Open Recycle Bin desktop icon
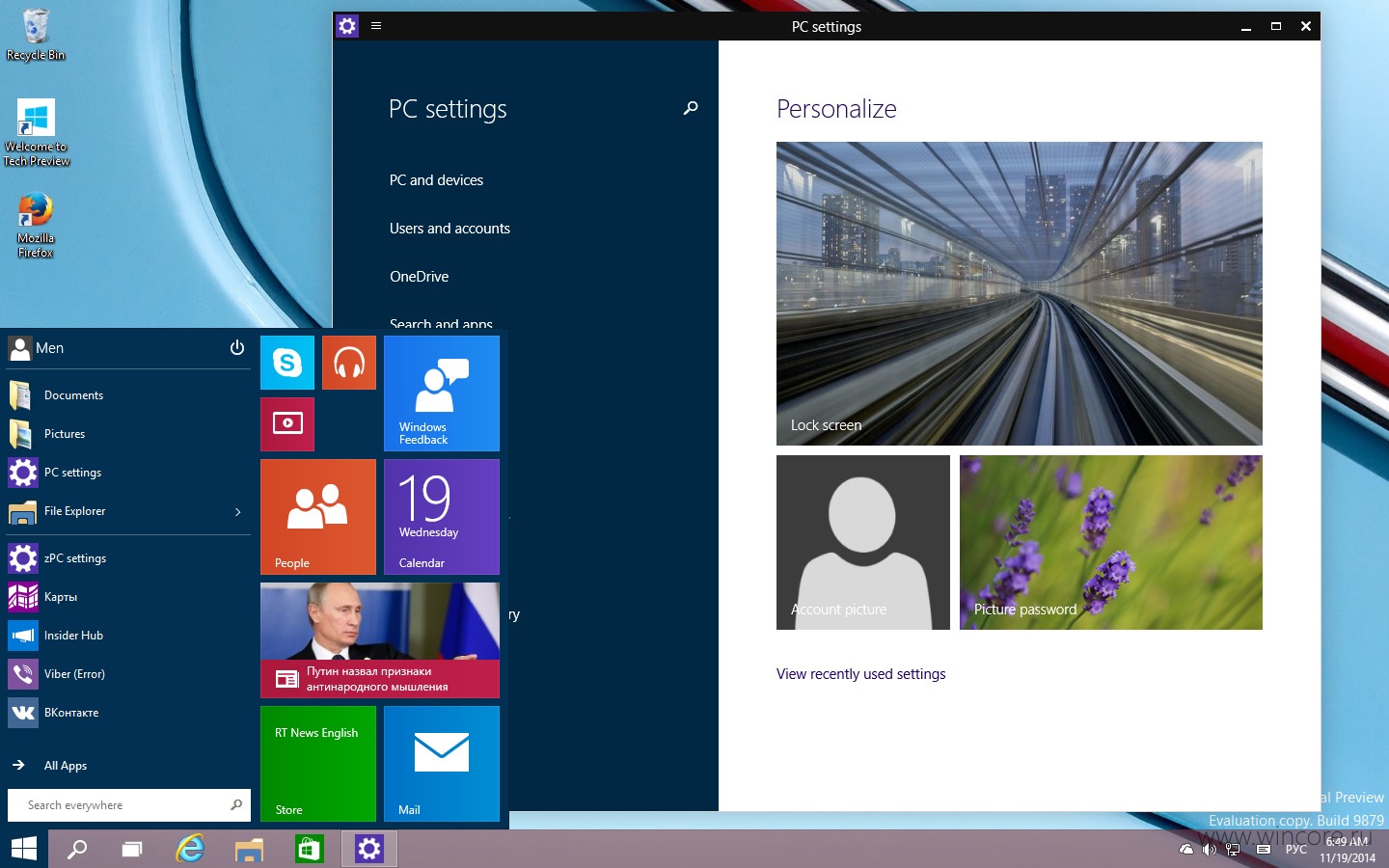This screenshot has width=1389, height=868. (36, 35)
